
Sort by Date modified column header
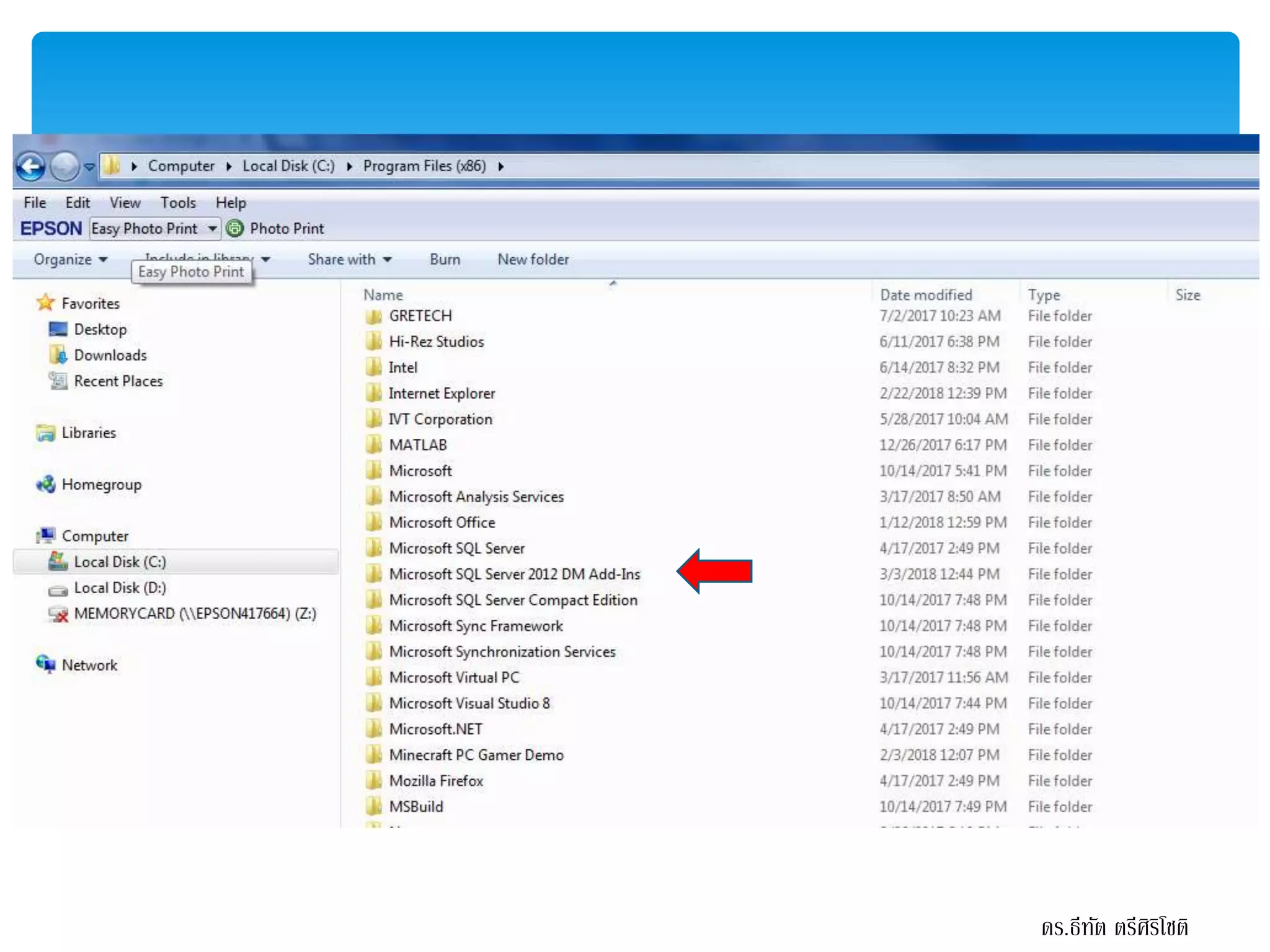pyautogui.click(x=925, y=295)
